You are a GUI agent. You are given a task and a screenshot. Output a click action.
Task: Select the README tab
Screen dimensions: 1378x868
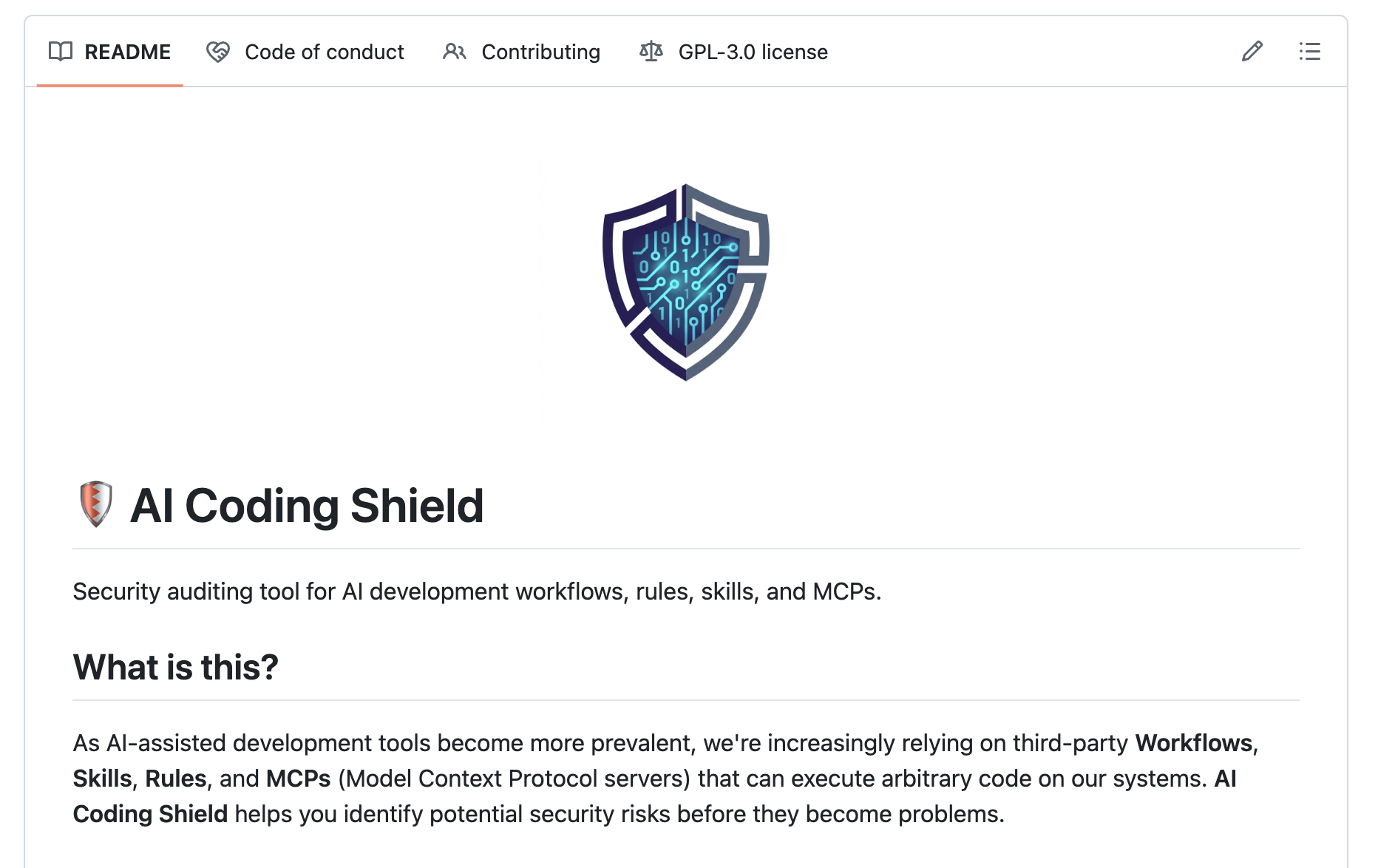click(128, 52)
